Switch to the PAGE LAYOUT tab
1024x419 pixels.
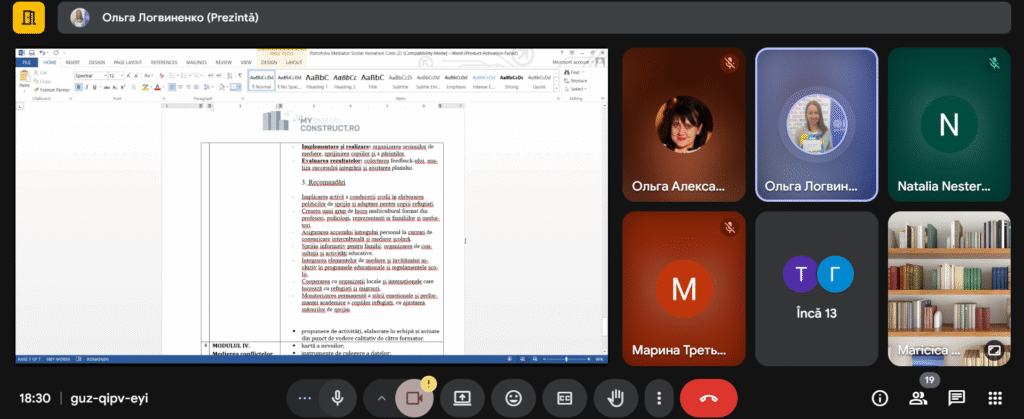pyautogui.click(x=127, y=63)
